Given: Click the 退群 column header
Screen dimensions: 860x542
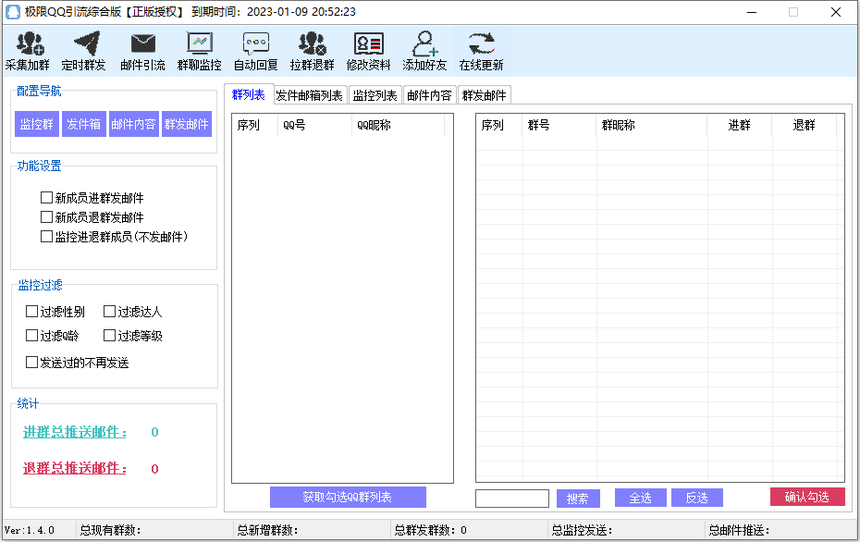Looking at the screenshot, I should 804,125.
